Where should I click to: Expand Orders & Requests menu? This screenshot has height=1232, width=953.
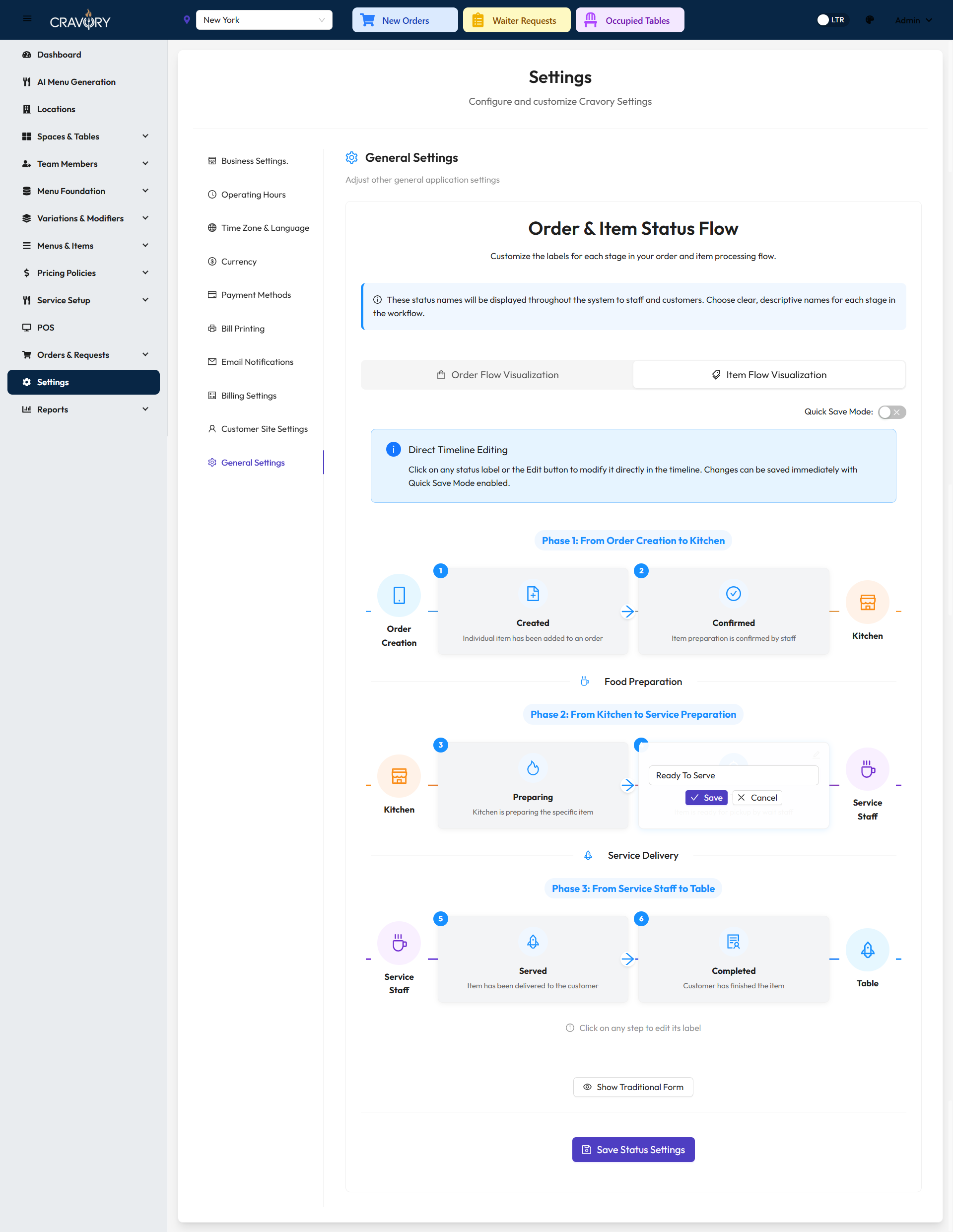click(x=83, y=355)
